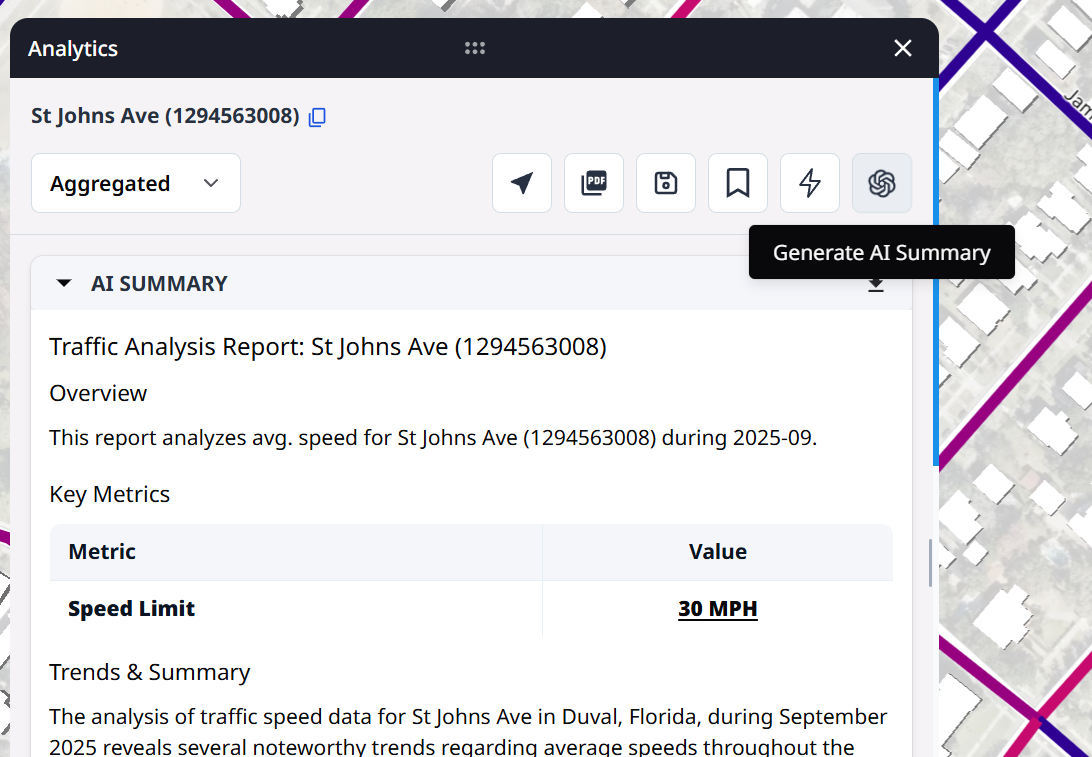Close the Analytics panel
The image size is (1092, 757).
[903, 48]
